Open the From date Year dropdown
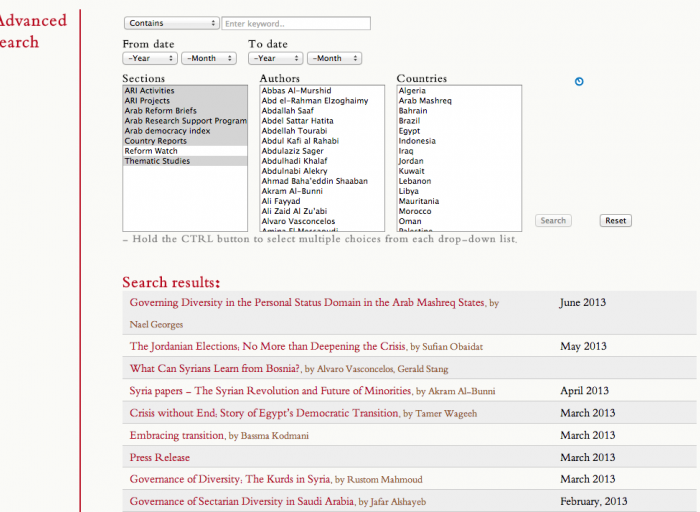Screen dimensions: 700x512 [150, 58]
